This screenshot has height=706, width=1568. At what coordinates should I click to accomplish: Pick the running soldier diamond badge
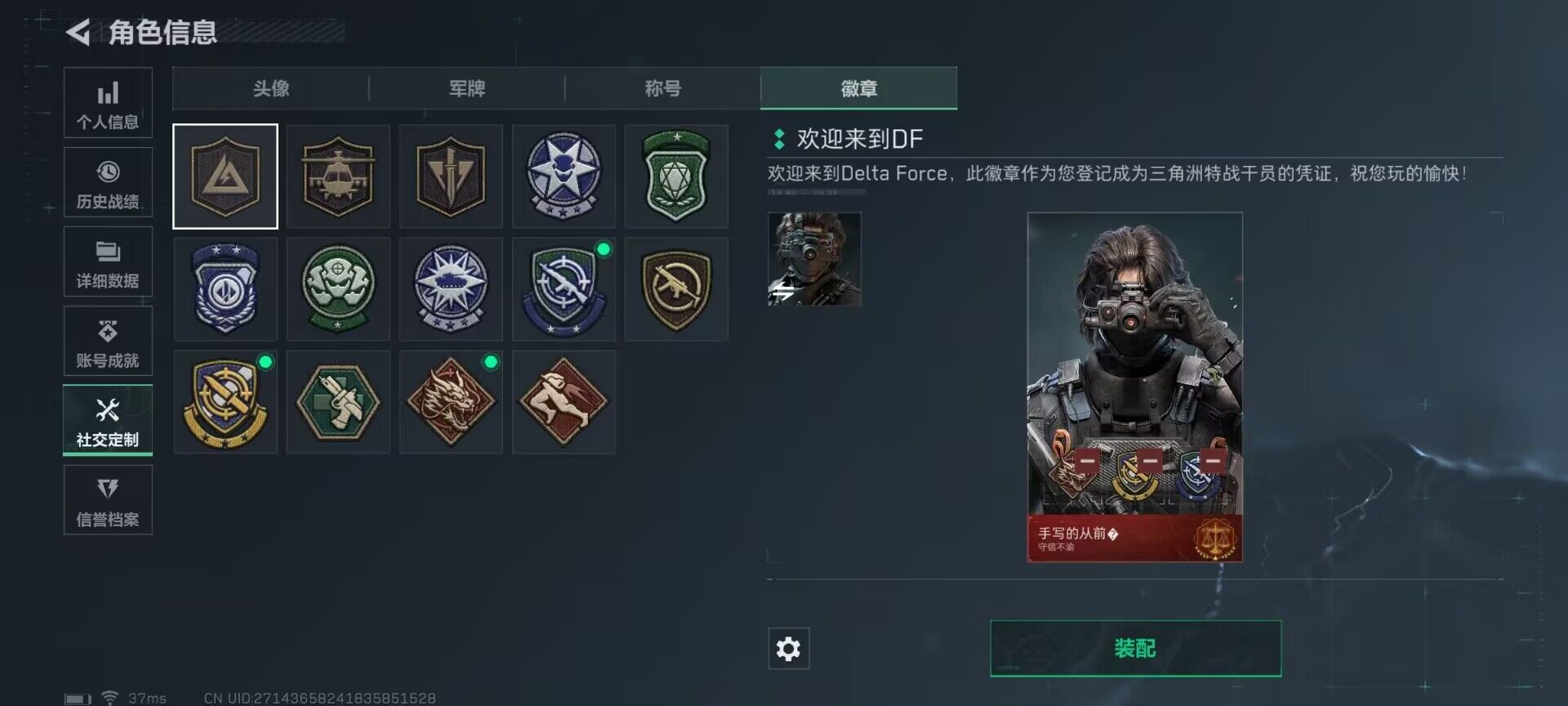coord(563,402)
